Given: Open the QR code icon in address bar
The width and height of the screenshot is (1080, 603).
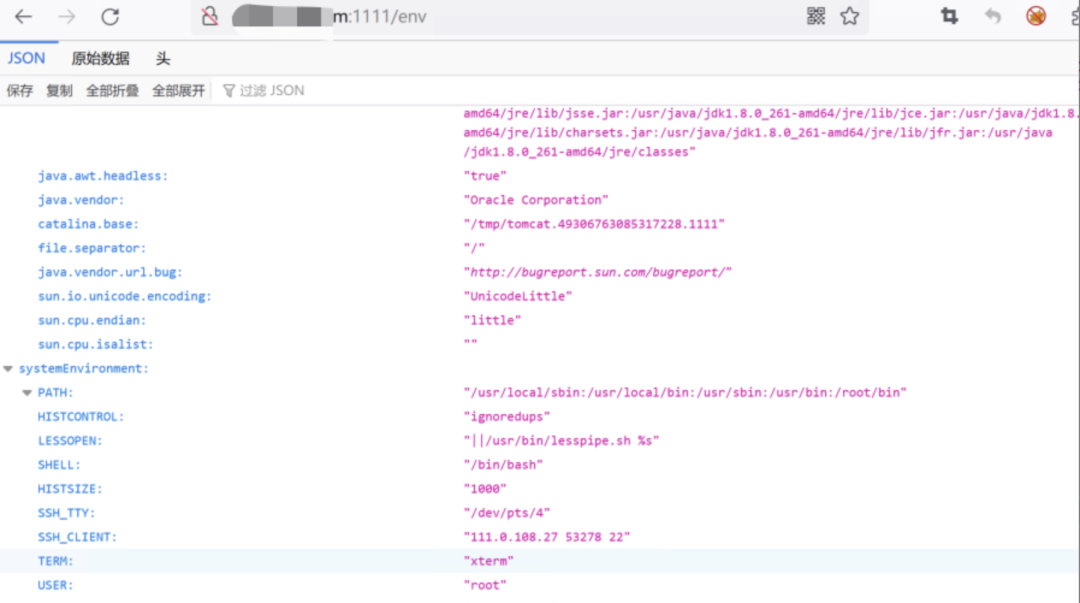Looking at the screenshot, I should (x=816, y=16).
